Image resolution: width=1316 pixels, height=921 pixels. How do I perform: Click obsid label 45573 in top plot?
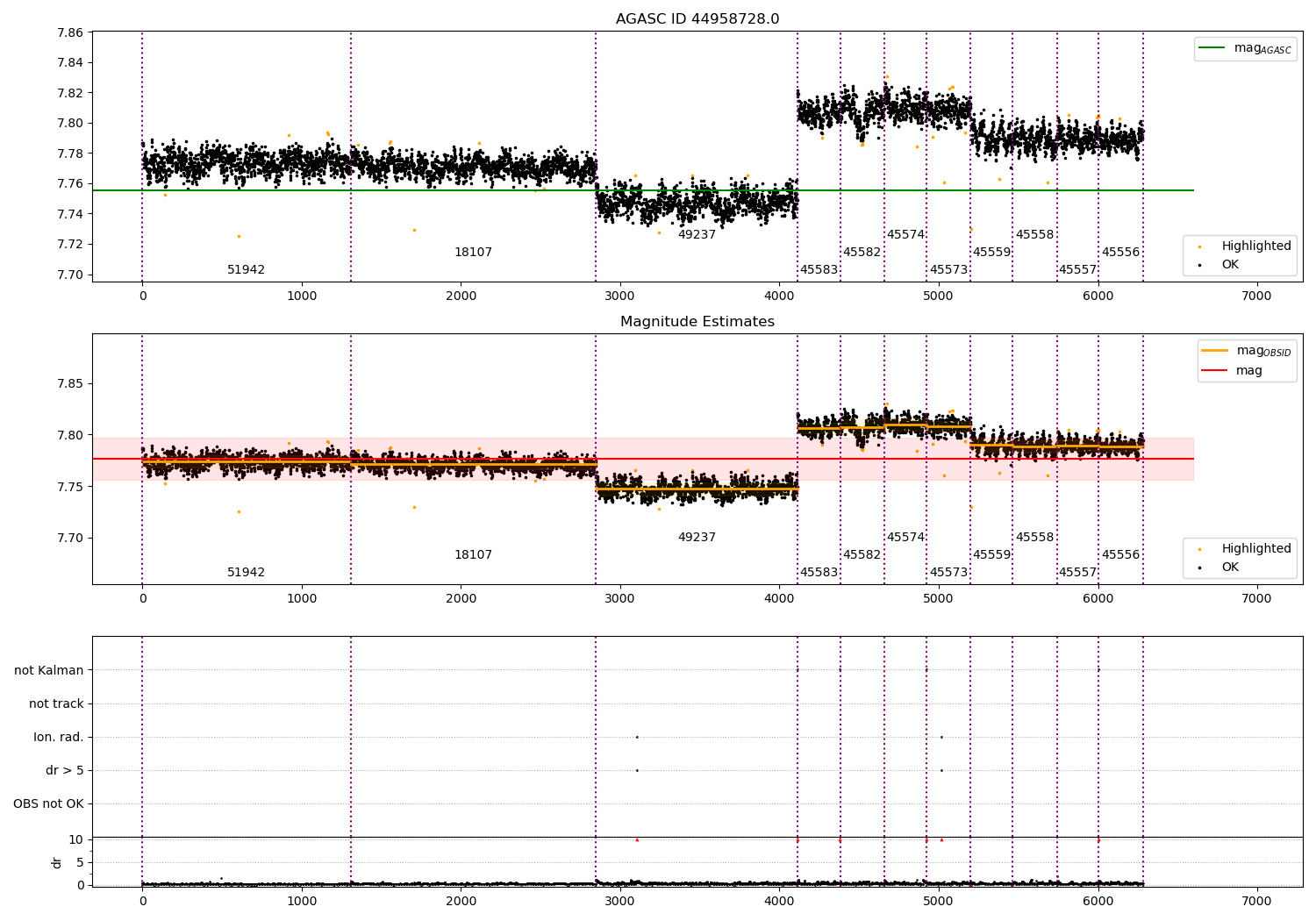point(948,270)
